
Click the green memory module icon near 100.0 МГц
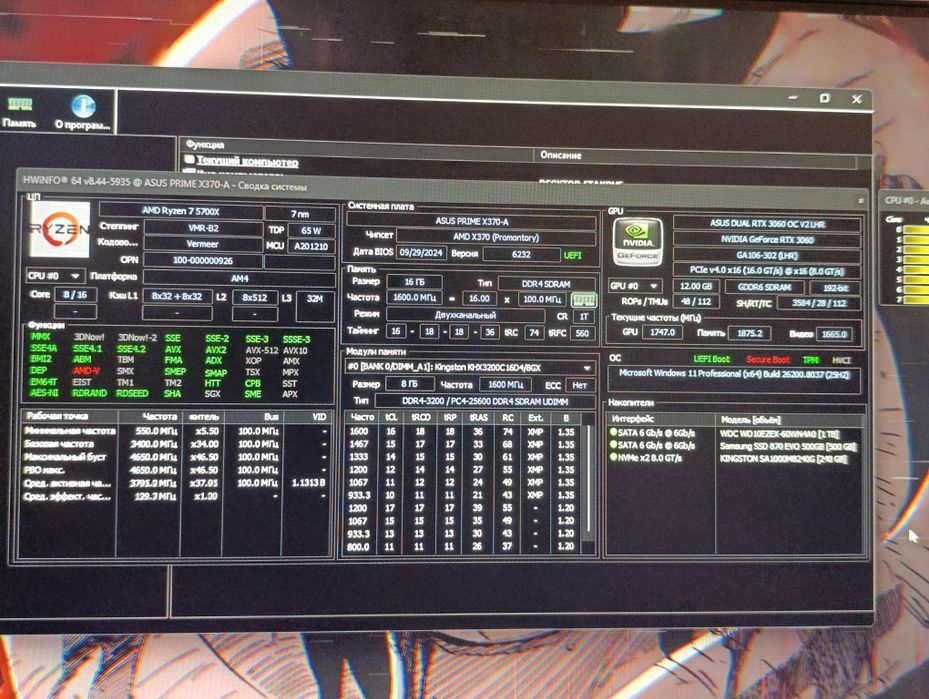tap(584, 299)
